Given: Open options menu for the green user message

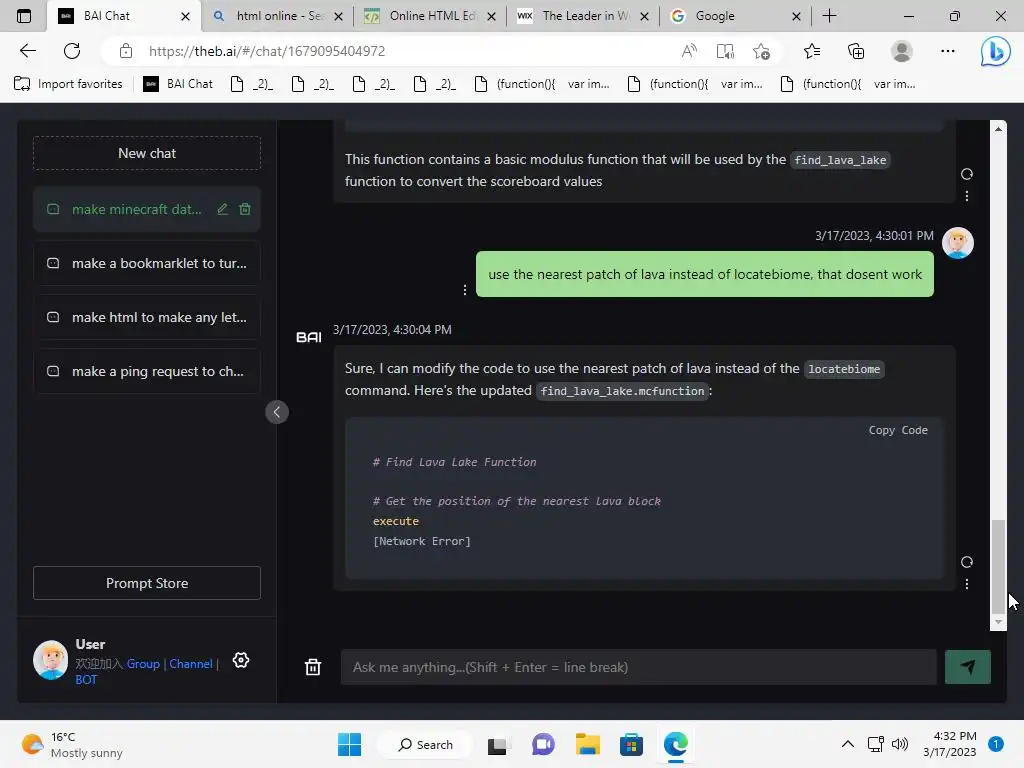Looking at the screenshot, I should pyautogui.click(x=464, y=290).
